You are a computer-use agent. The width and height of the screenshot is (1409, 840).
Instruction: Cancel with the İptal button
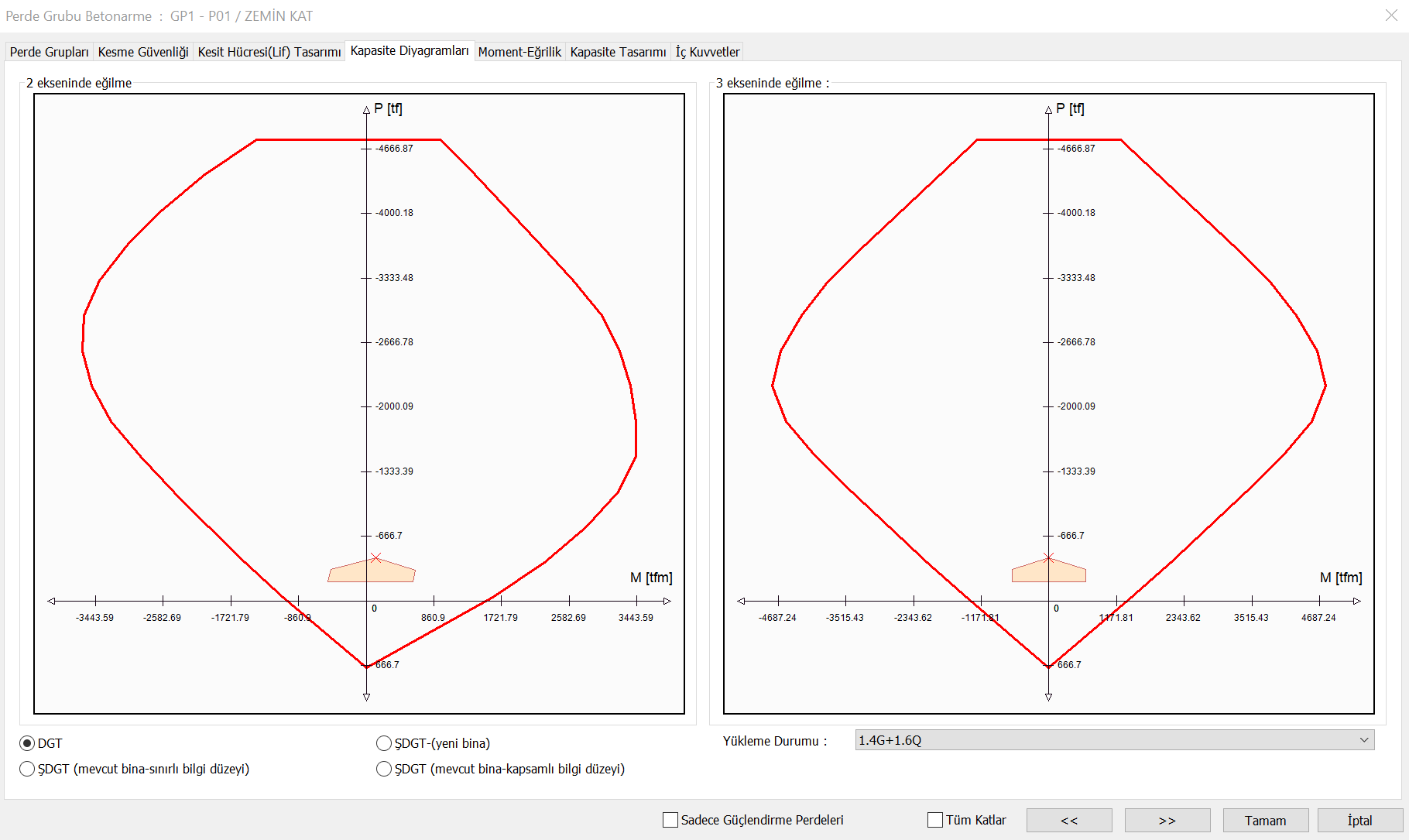[x=1359, y=821]
